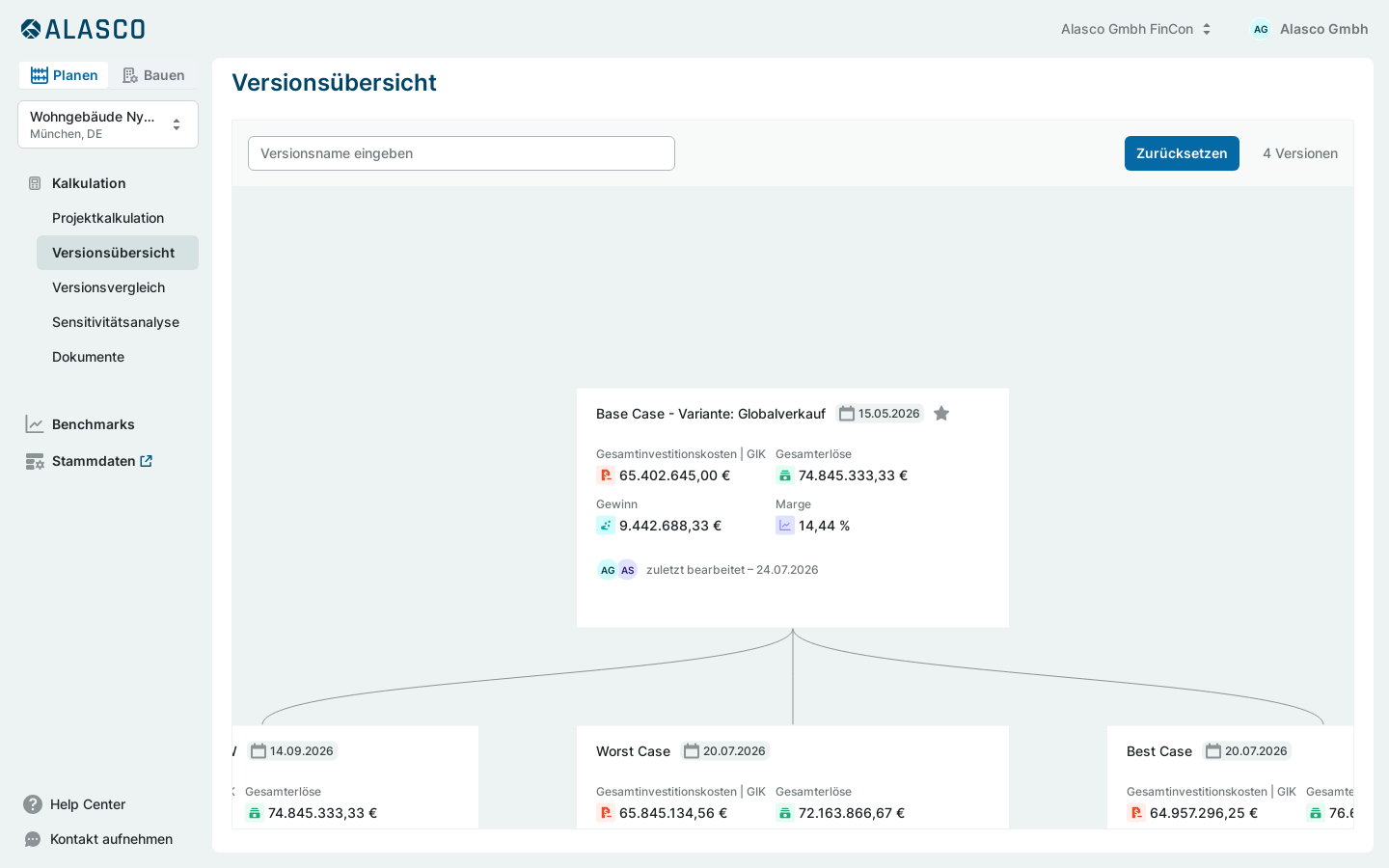Open the Best Case version card title
Screen dimensions: 1389x868
click(1159, 751)
